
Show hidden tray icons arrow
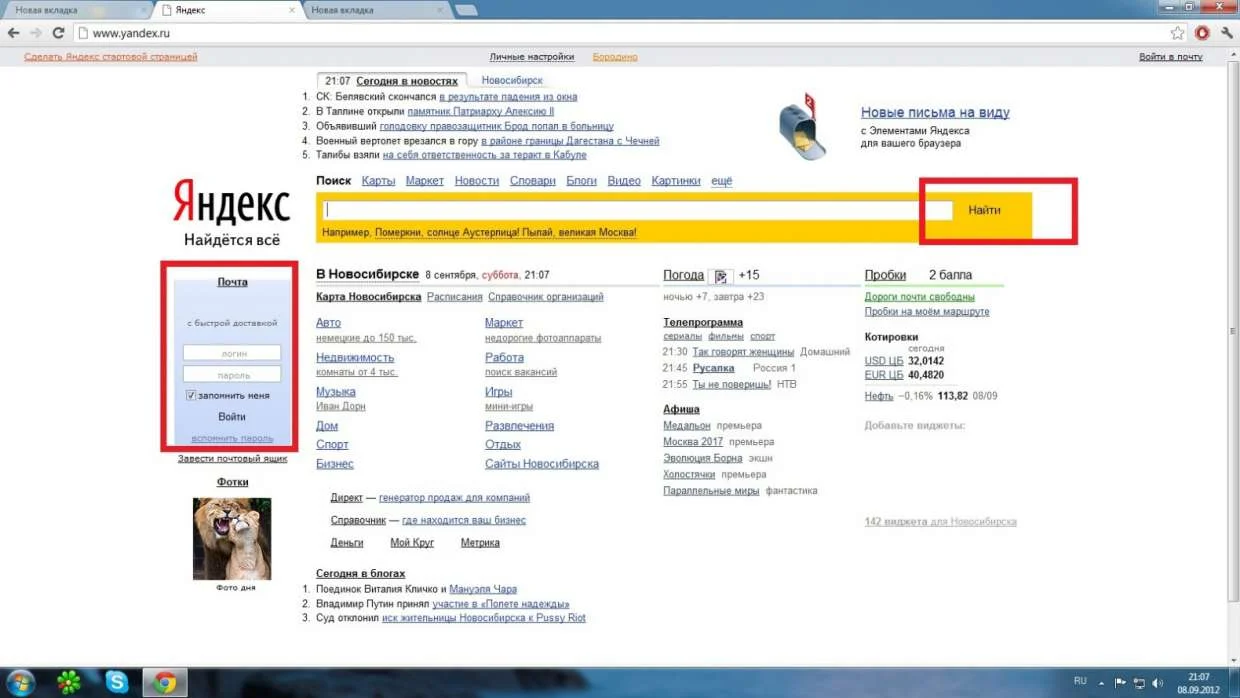click(1103, 683)
